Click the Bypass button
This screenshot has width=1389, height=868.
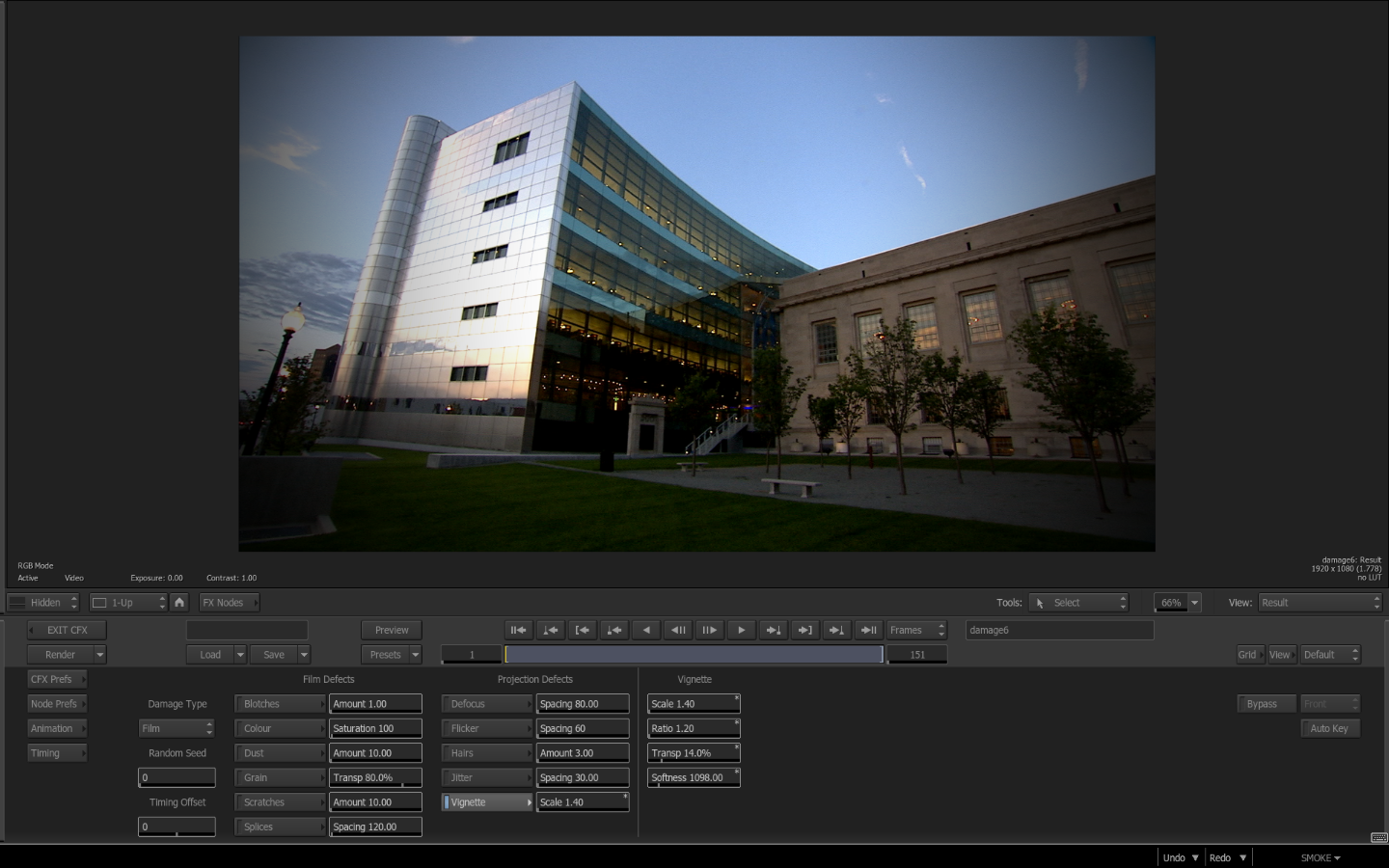1262,704
